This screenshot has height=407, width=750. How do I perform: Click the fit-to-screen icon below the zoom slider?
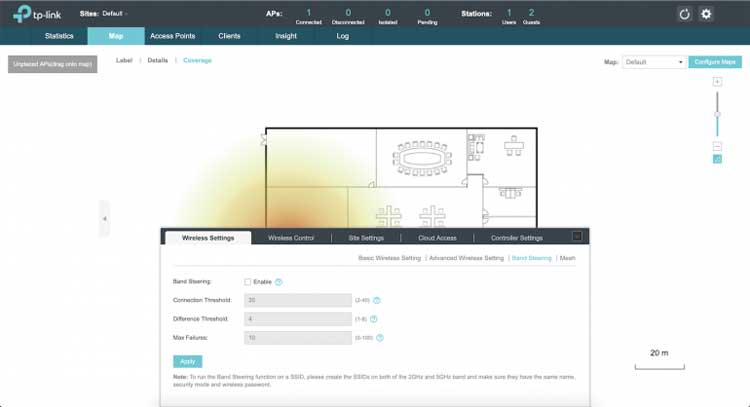tap(717, 159)
